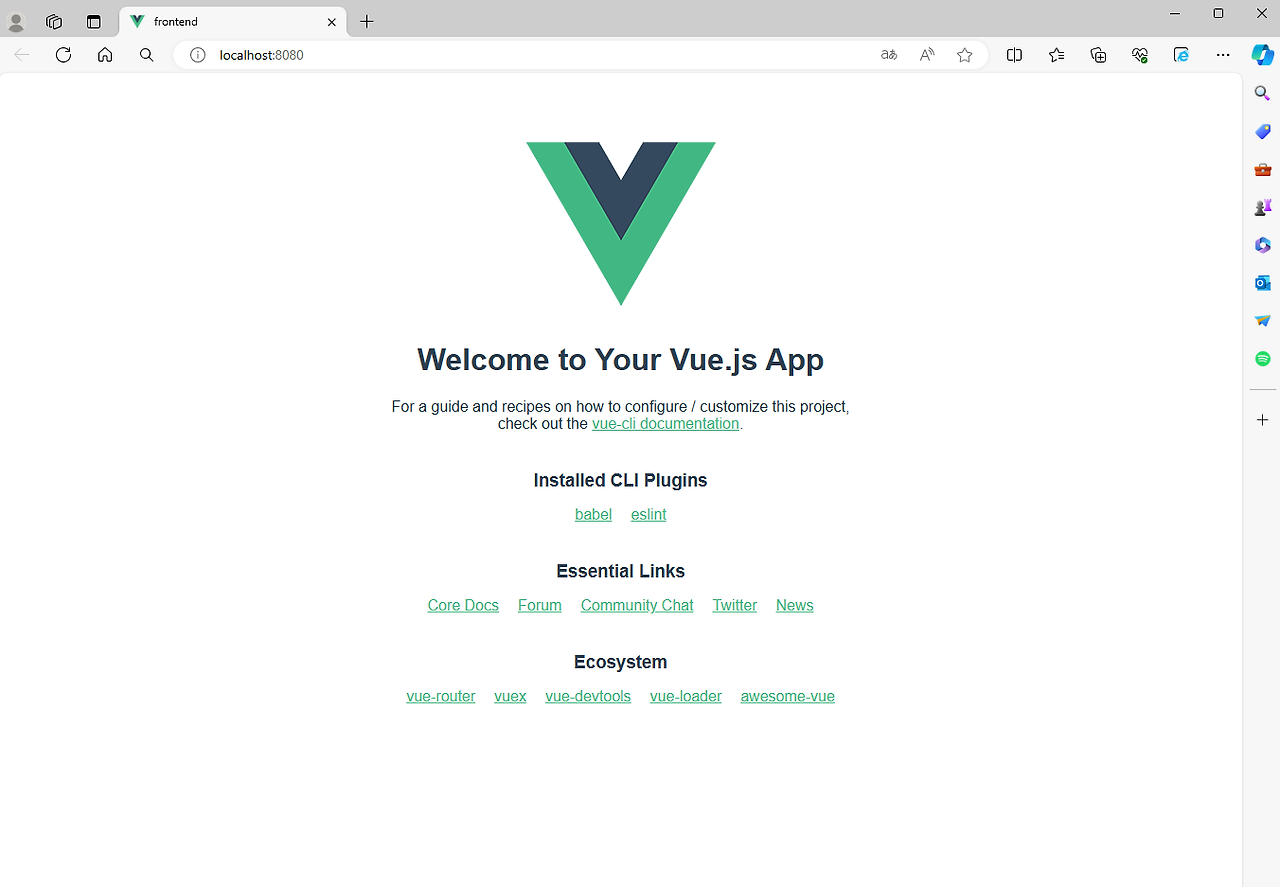Open the Collections icon in the toolbar
Image resolution: width=1280 pixels, height=887 pixels.
1098,55
